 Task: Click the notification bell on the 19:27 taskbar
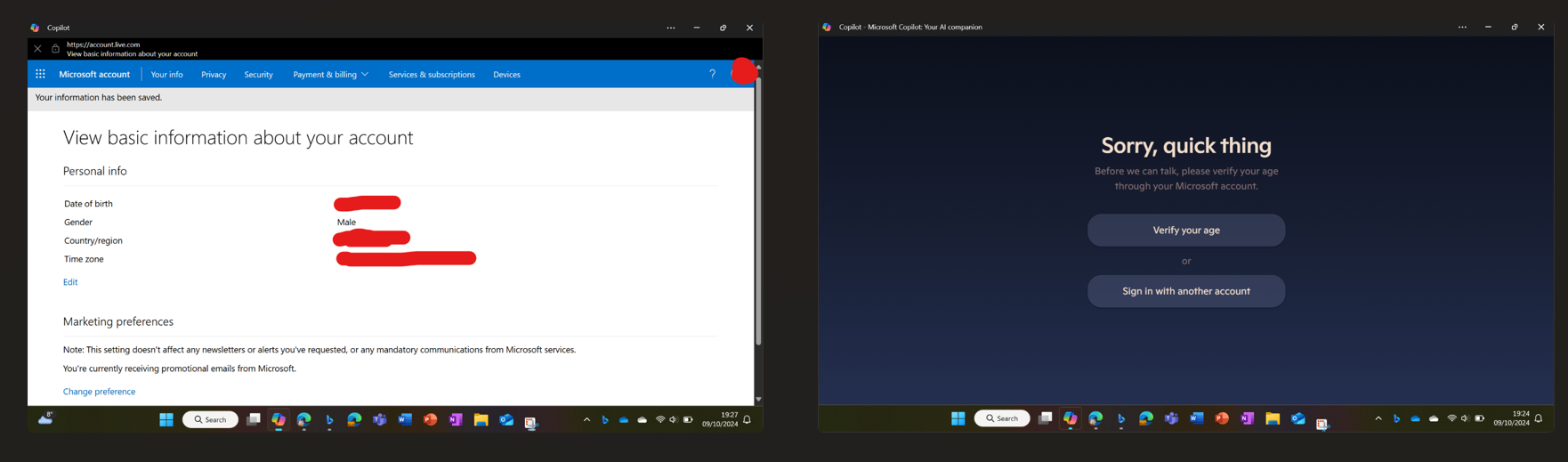[x=748, y=419]
